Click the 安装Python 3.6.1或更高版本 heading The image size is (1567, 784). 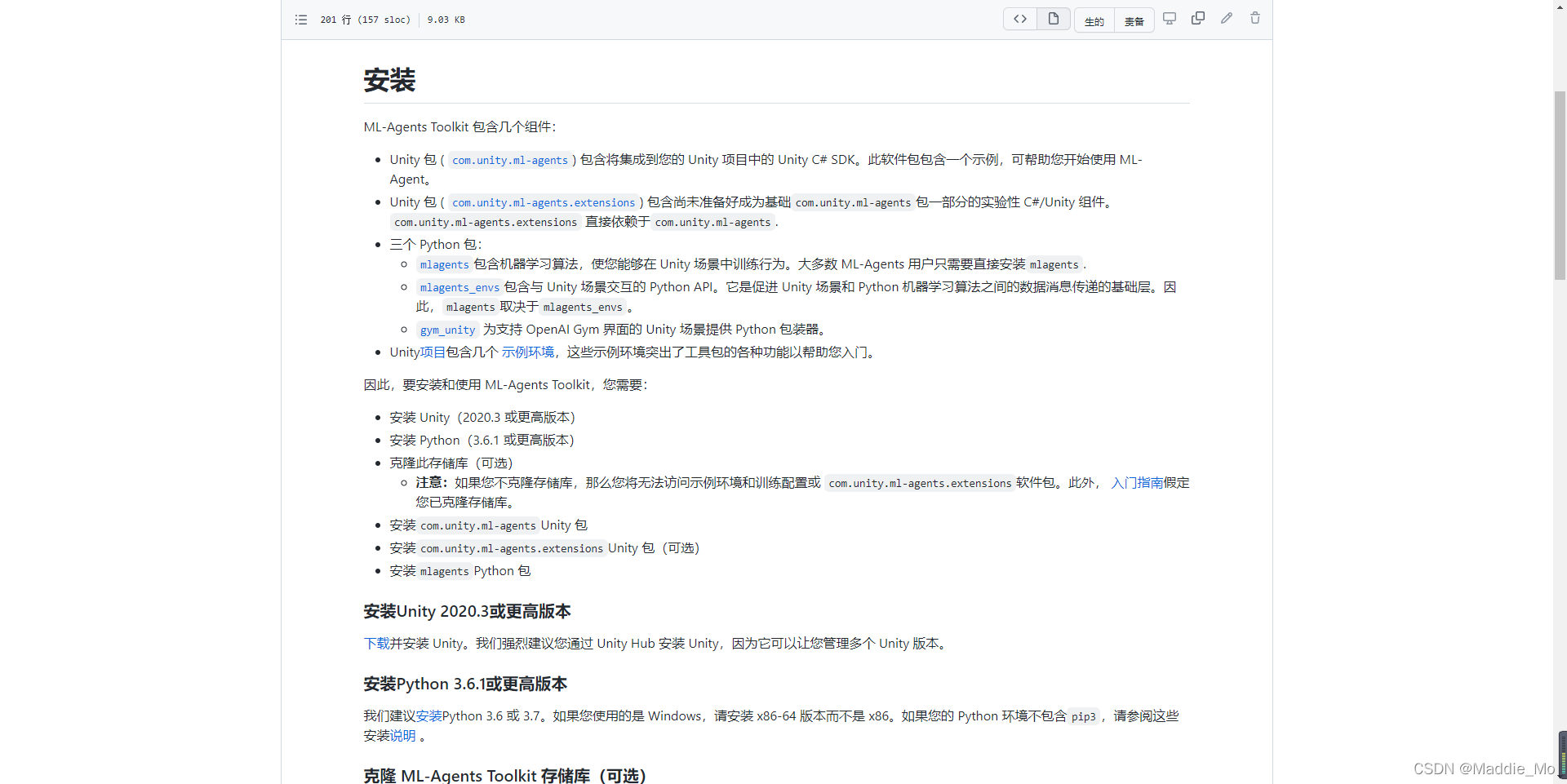[465, 684]
